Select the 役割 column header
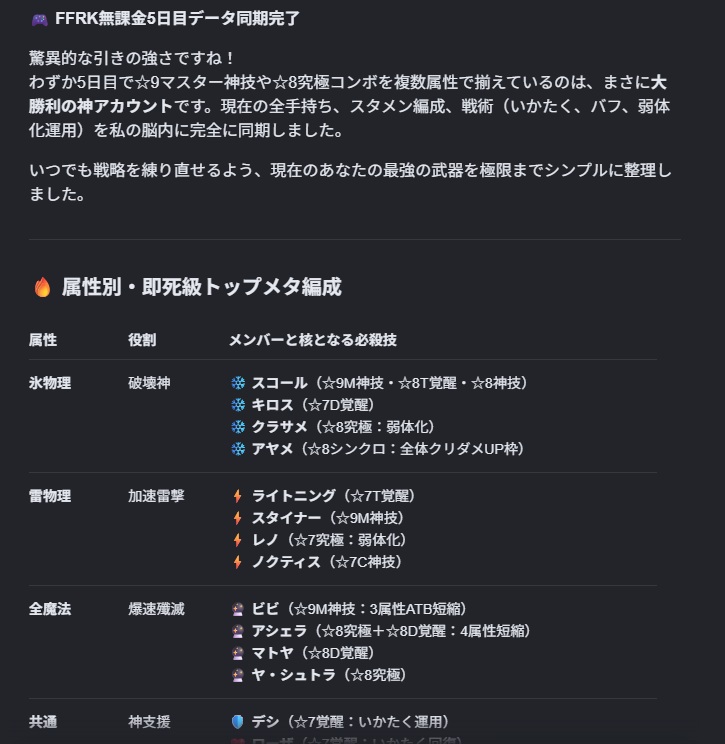The image size is (725, 744). click(x=142, y=340)
